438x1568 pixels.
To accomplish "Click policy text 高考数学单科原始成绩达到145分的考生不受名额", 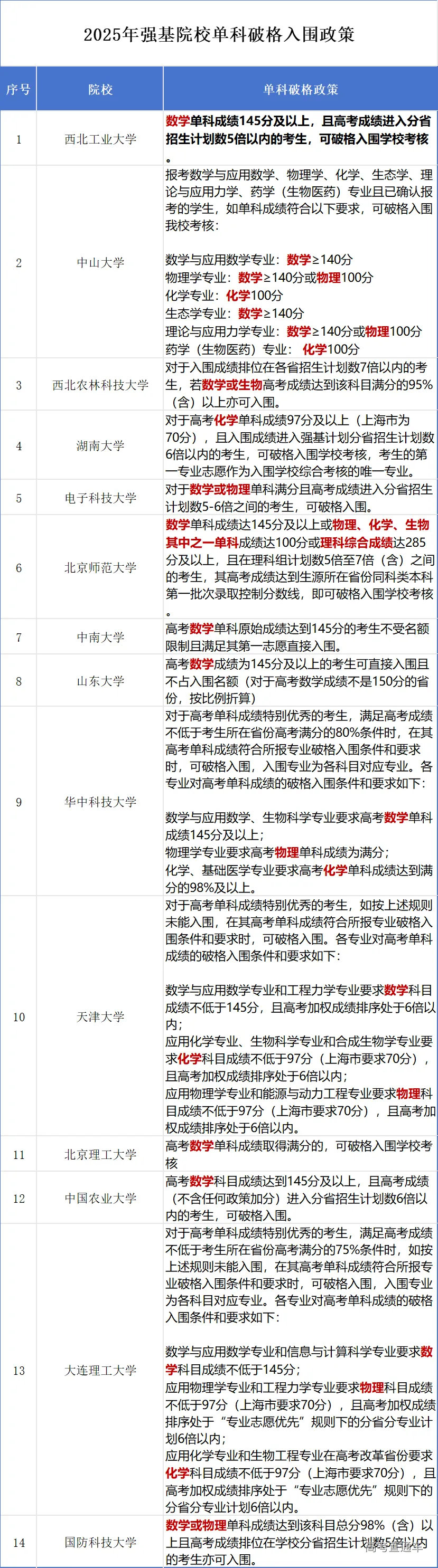I will pos(297,628).
